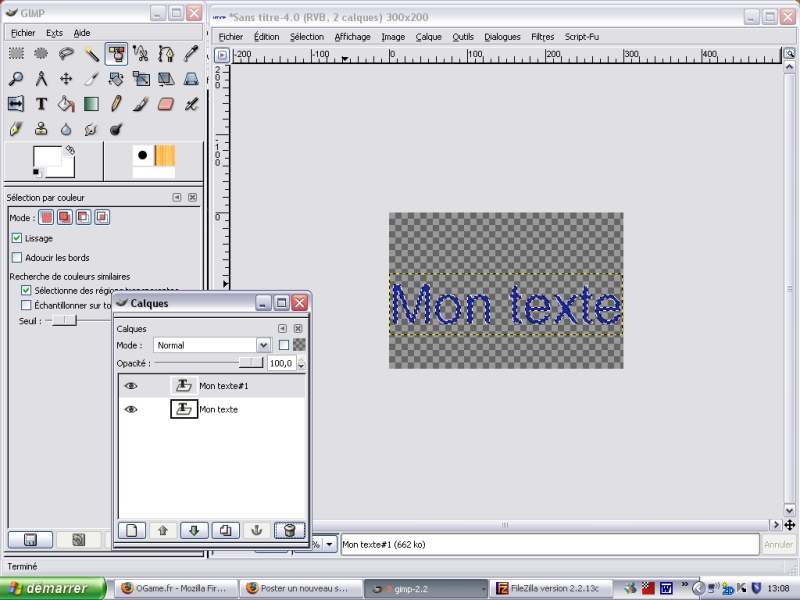Select the Scale tool
The height and width of the screenshot is (600, 800).
(x=141, y=79)
